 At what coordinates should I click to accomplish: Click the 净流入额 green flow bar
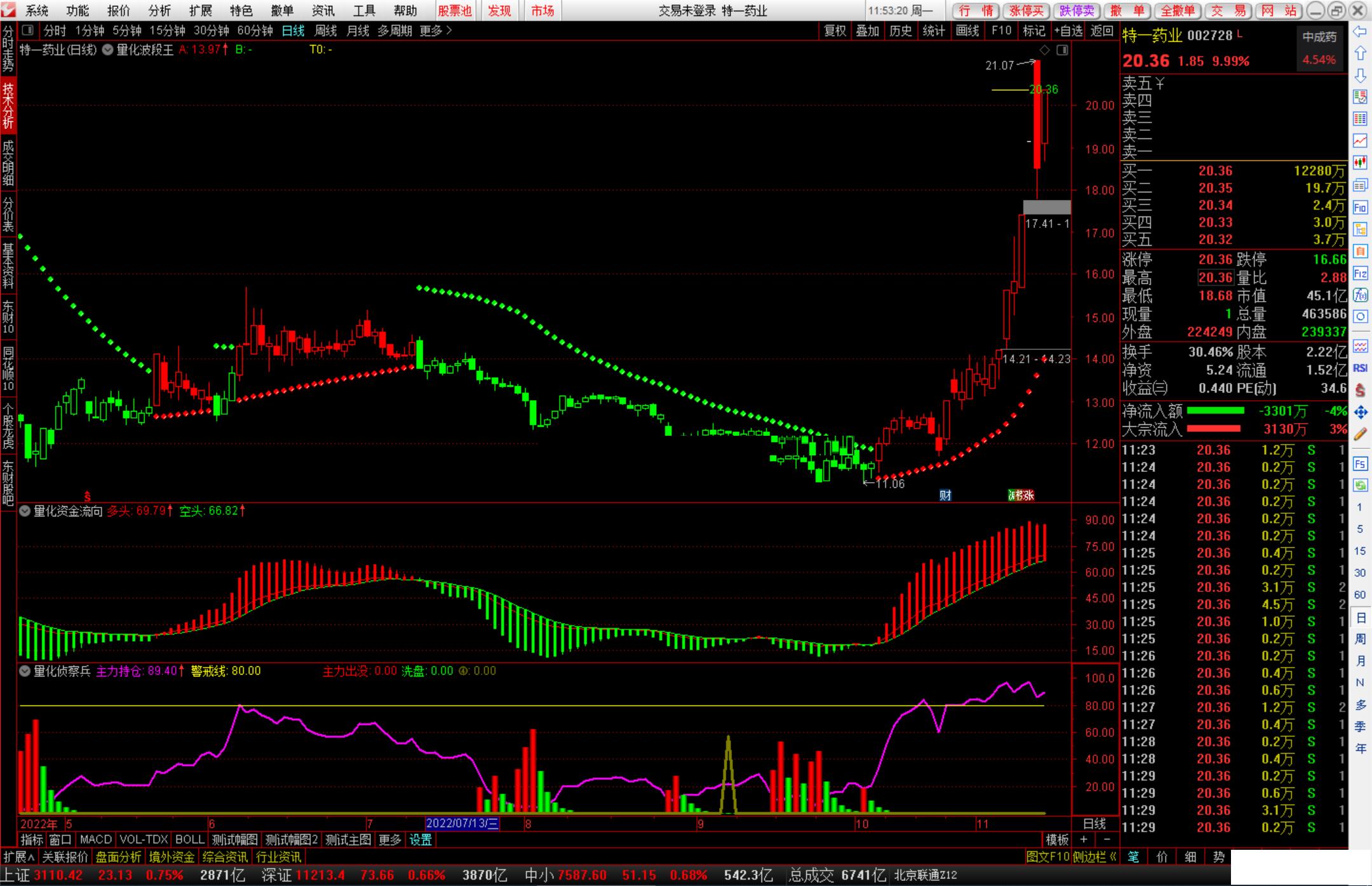1216,411
